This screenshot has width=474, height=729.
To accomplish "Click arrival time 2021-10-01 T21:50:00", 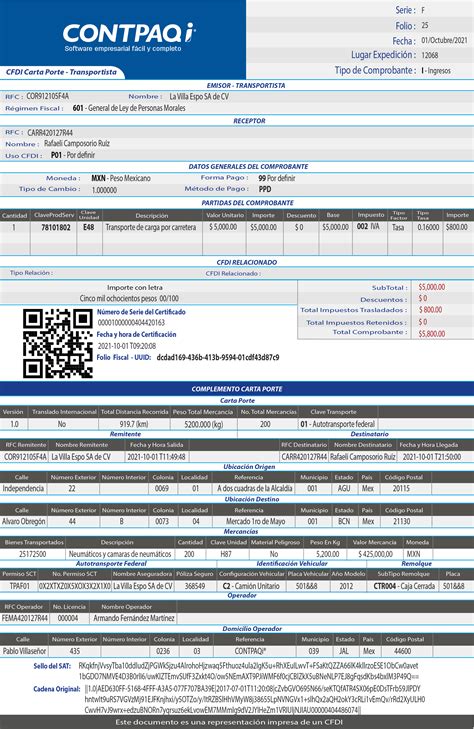I will point(432,457).
